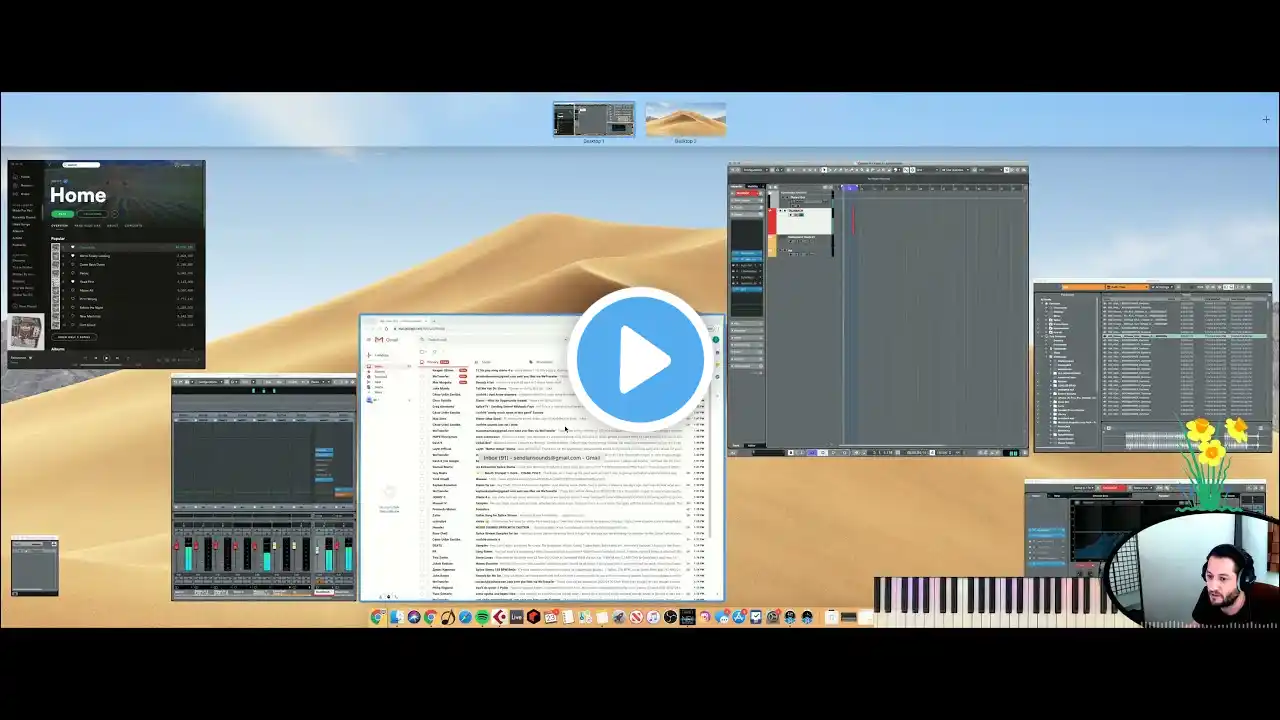Image resolution: width=1280 pixels, height=720 pixels.
Task: Toggle play/pause in the Spotify player bar
Action: point(106,357)
